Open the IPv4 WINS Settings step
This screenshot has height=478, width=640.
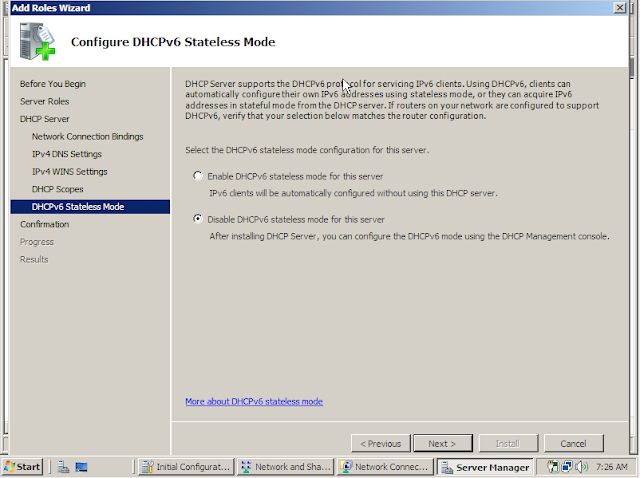pyautogui.click(x=69, y=171)
